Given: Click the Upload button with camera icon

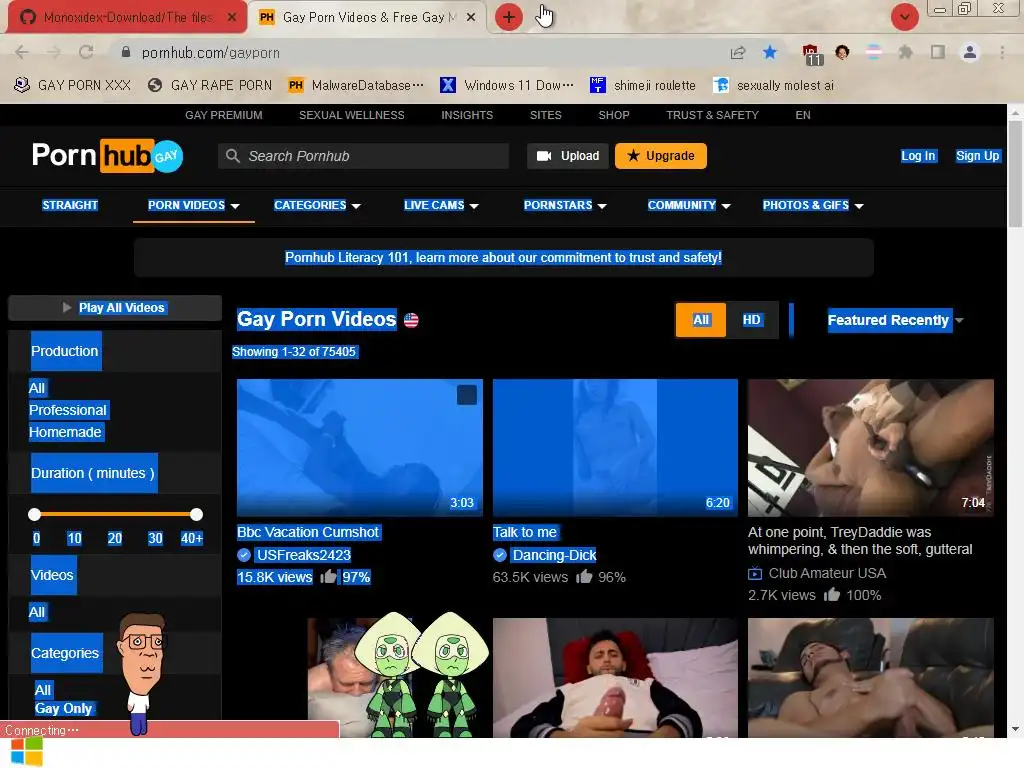Looking at the screenshot, I should pyautogui.click(x=568, y=156).
